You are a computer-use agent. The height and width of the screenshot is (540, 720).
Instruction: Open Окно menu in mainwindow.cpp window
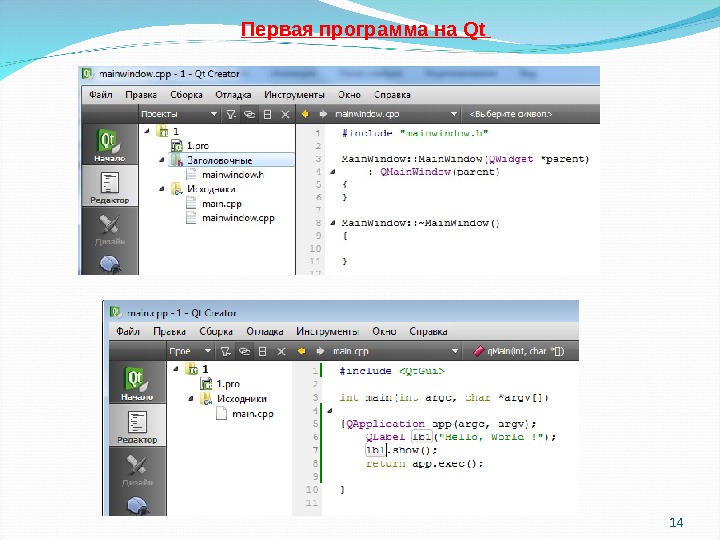[x=349, y=95]
